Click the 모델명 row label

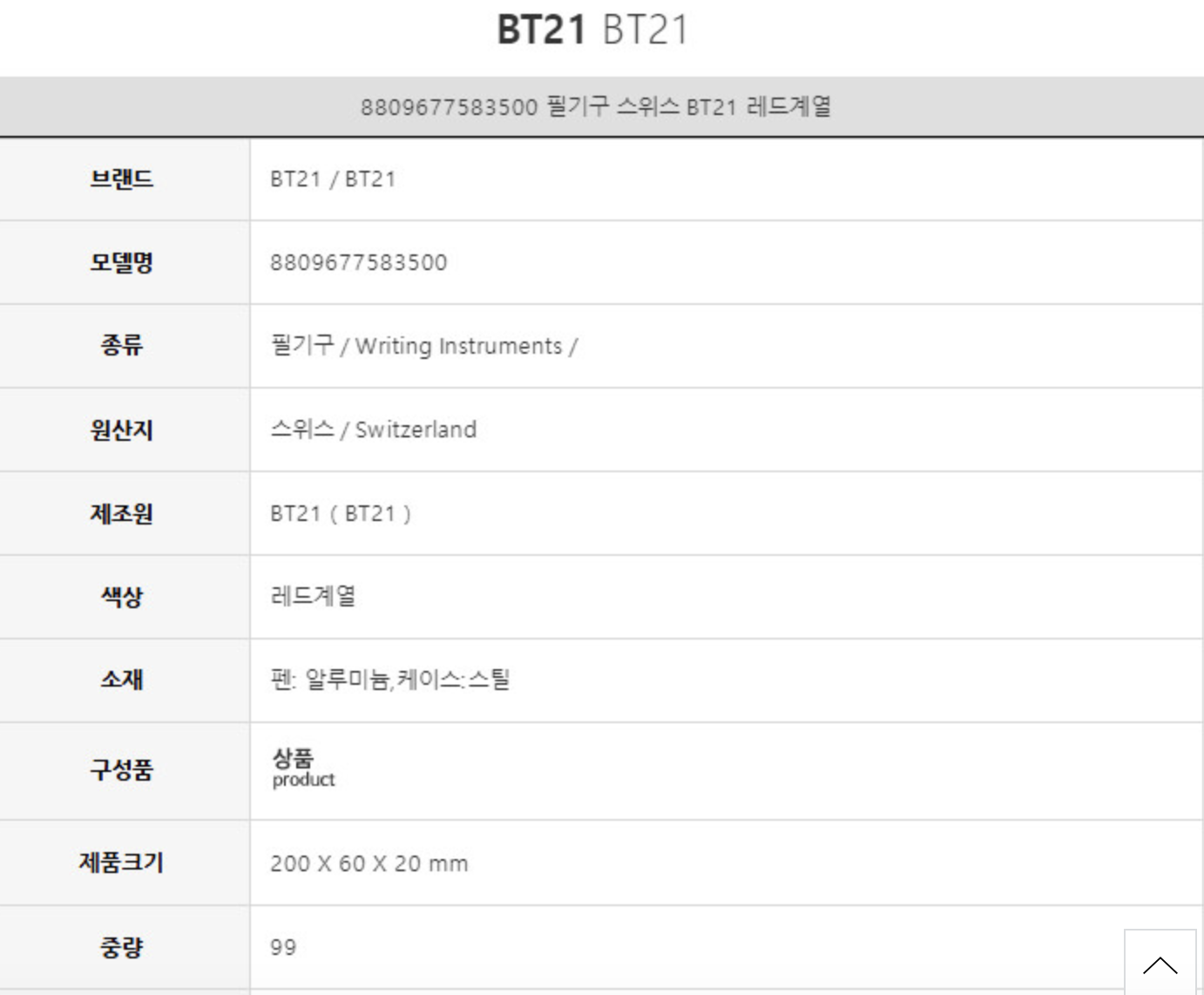coord(122,262)
